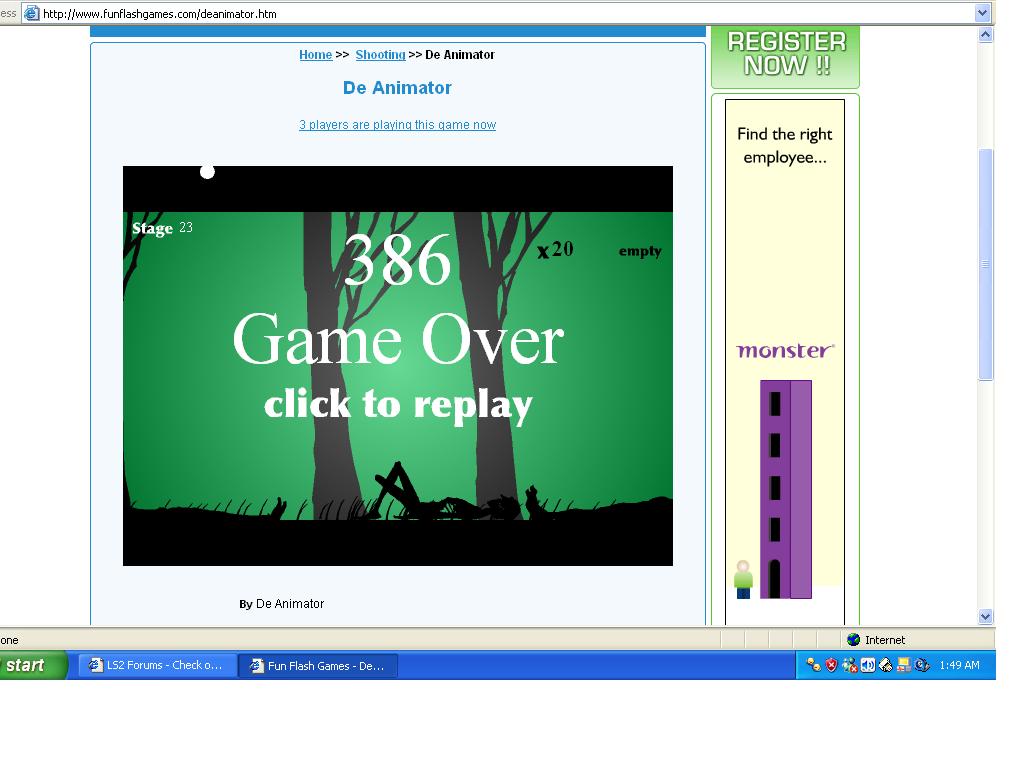Click the volume speaker tray icon

coord(867,665)
